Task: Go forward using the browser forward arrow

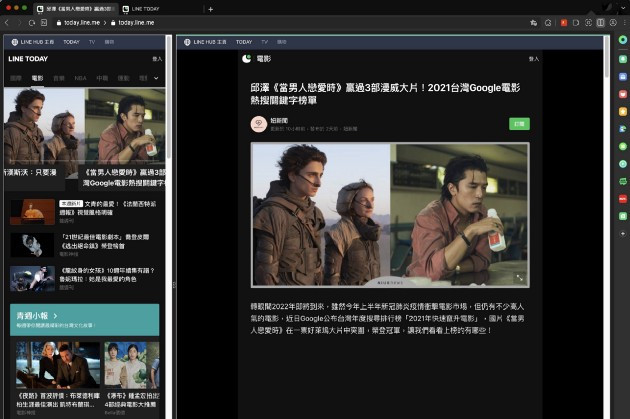Action: click(x=19, y=23)
